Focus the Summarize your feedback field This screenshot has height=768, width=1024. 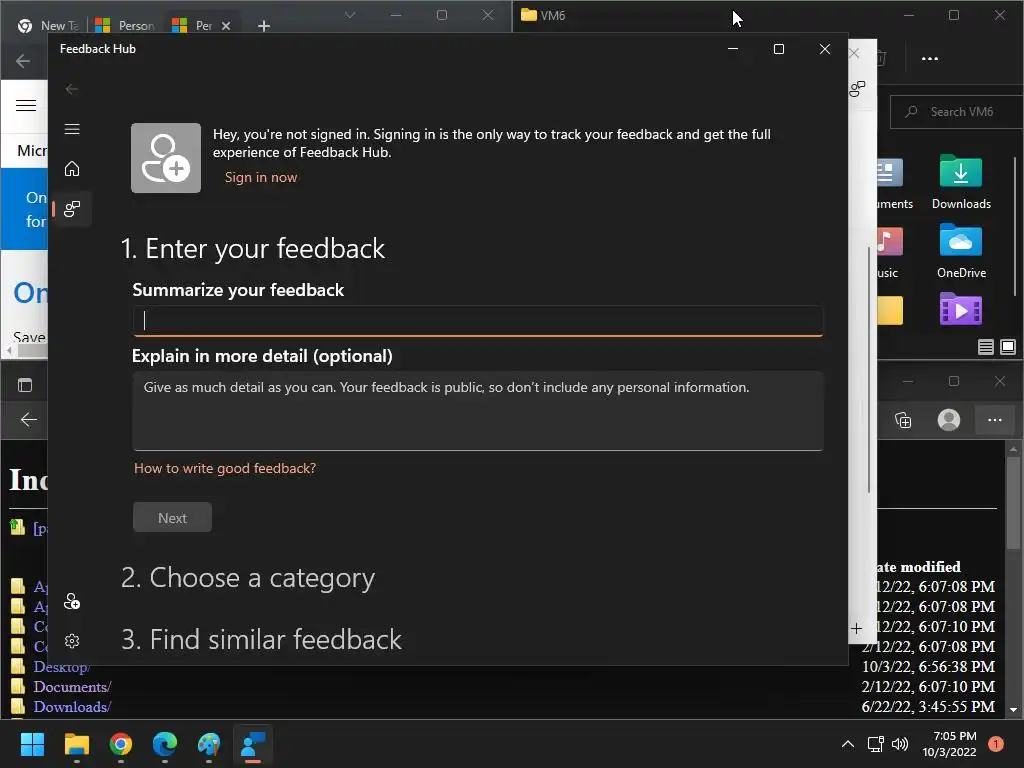tap(477, 321)
